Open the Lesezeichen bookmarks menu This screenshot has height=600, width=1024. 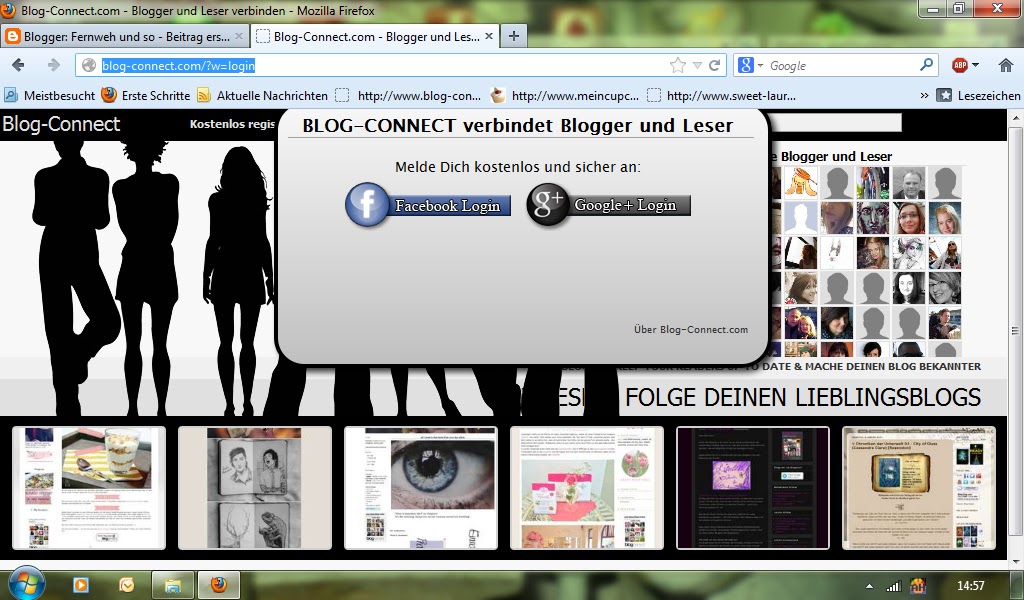(978, 95)
